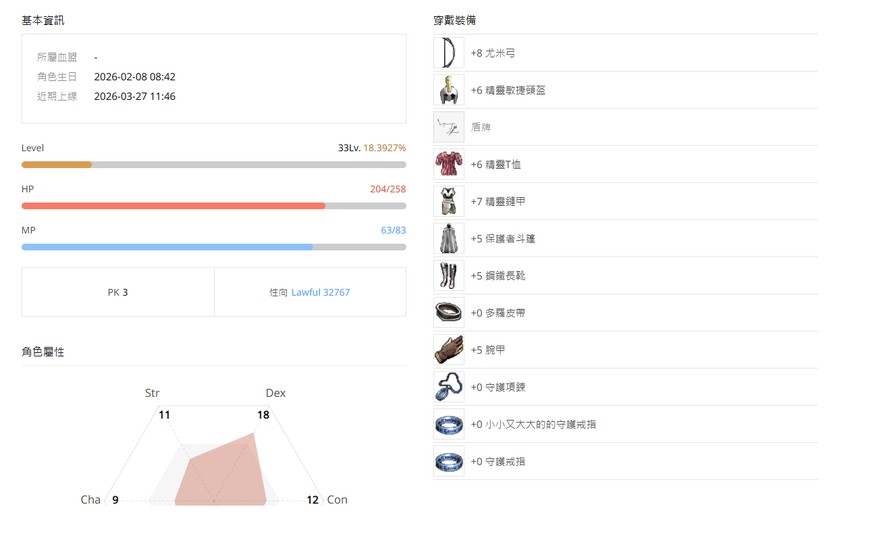Click the 鋼鐵長靴 boots icon

(x=448, y=276)
